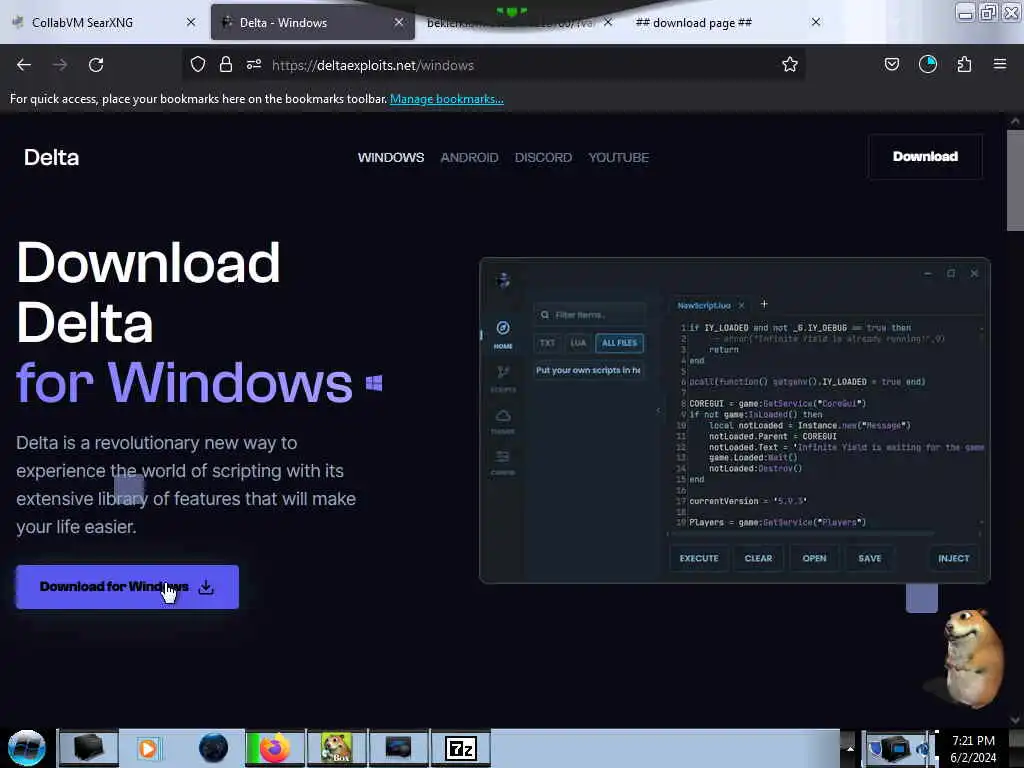Viewport: 1024px width, 768px height.
Task: Open the YOUTUBE nav link
Action: 618,157
